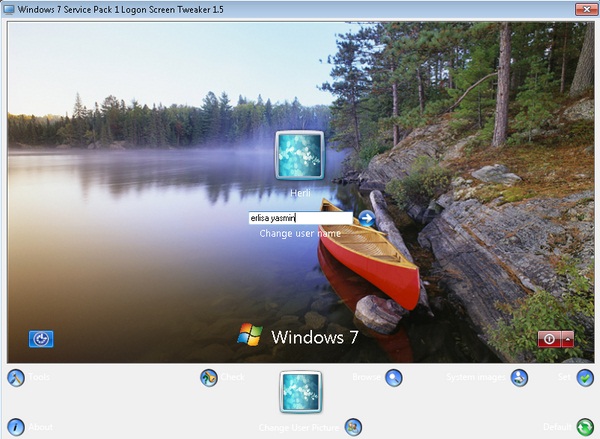Viewport: 600px width, 439px height.
Task: Click the Check label
Action: click(x=232, y=377)
